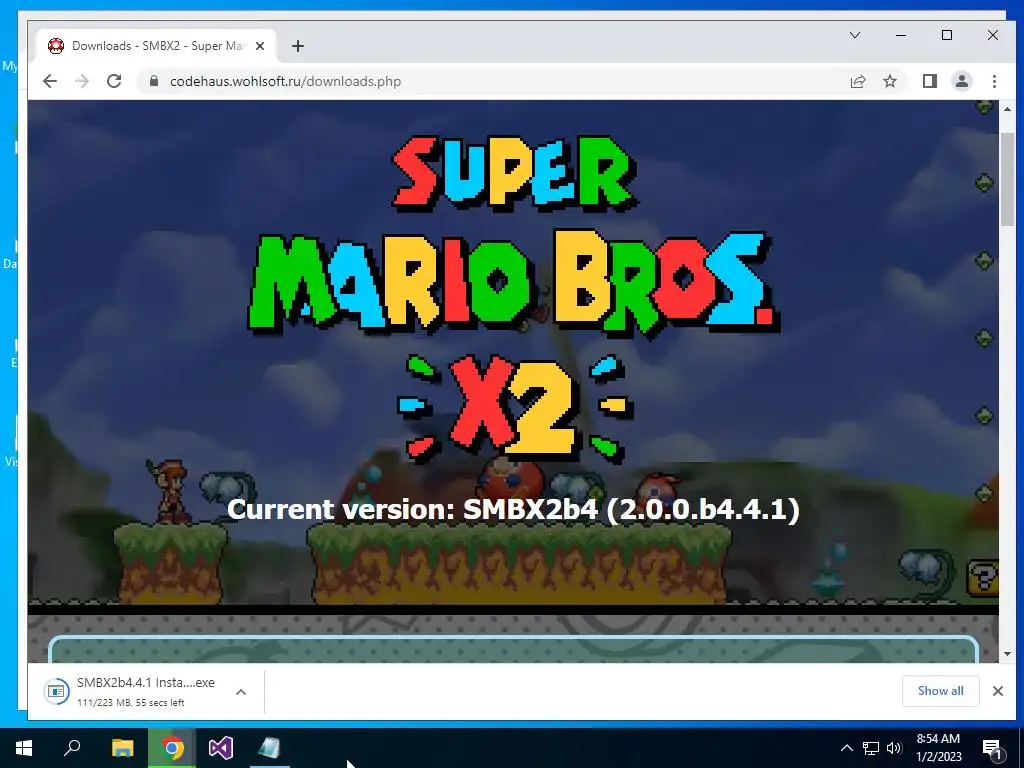The image size is (1024, 768).
Task: Share this page icon
Action: pyautogui.click(x=857, y=81)
